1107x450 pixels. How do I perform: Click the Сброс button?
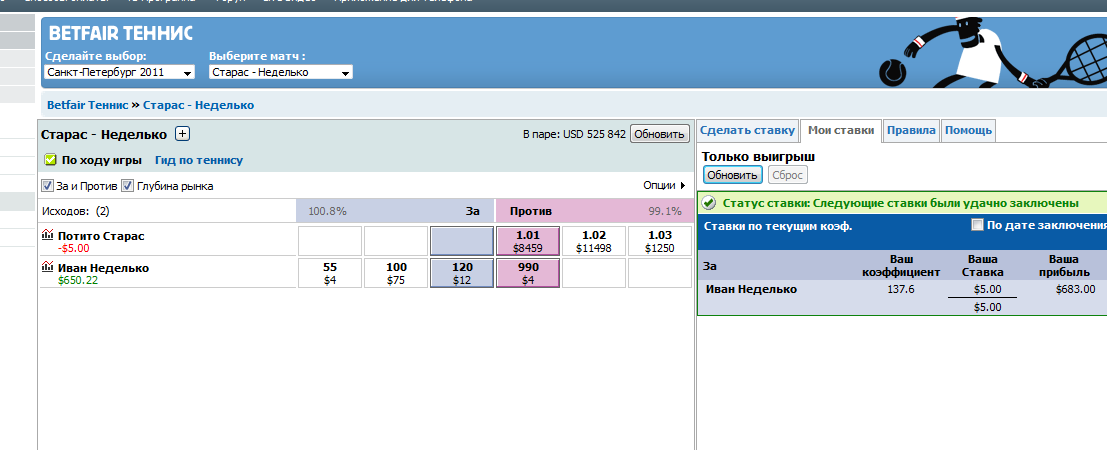tap(788, 175)
